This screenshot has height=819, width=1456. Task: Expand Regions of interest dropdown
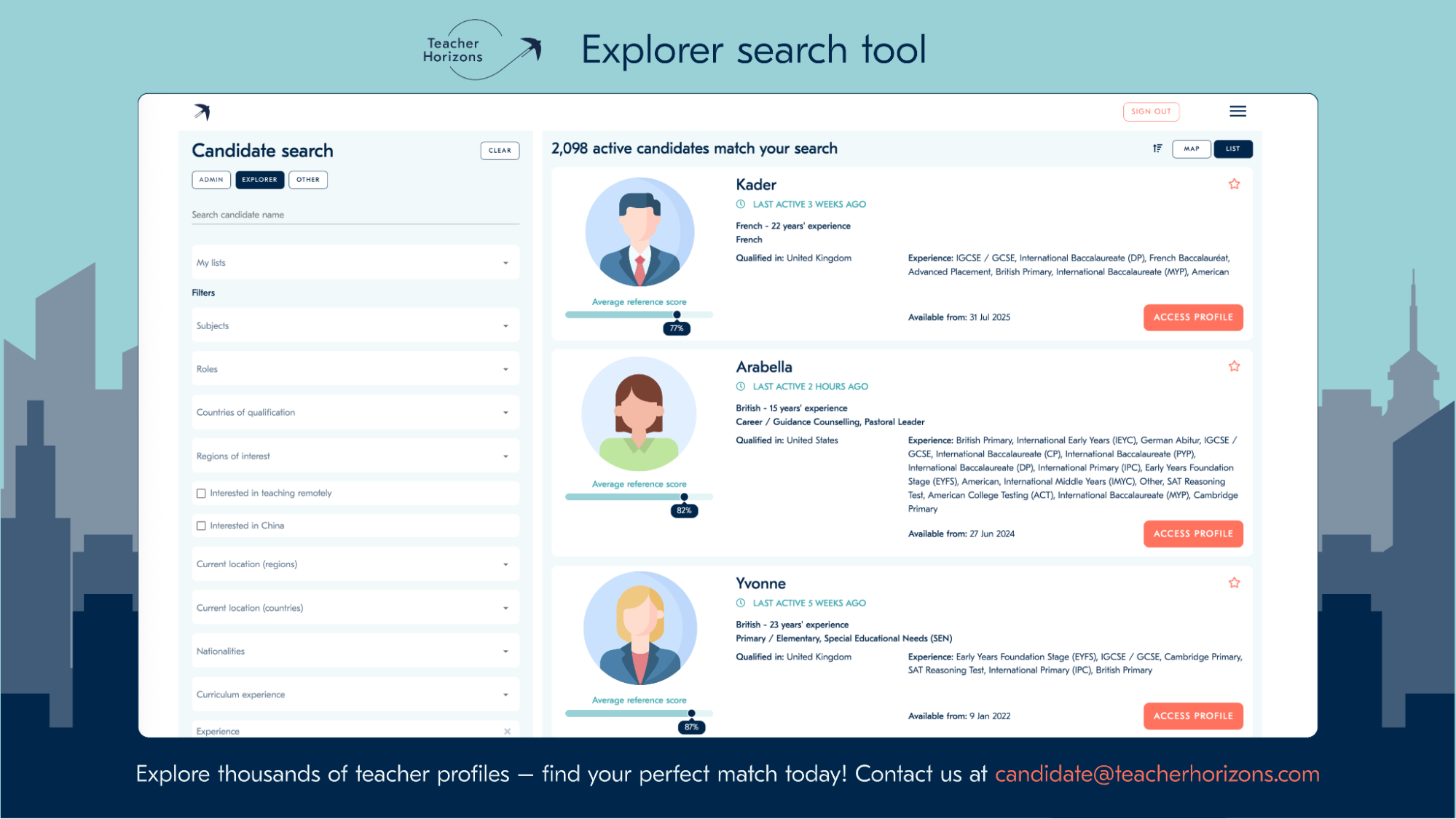pos(355,456)
